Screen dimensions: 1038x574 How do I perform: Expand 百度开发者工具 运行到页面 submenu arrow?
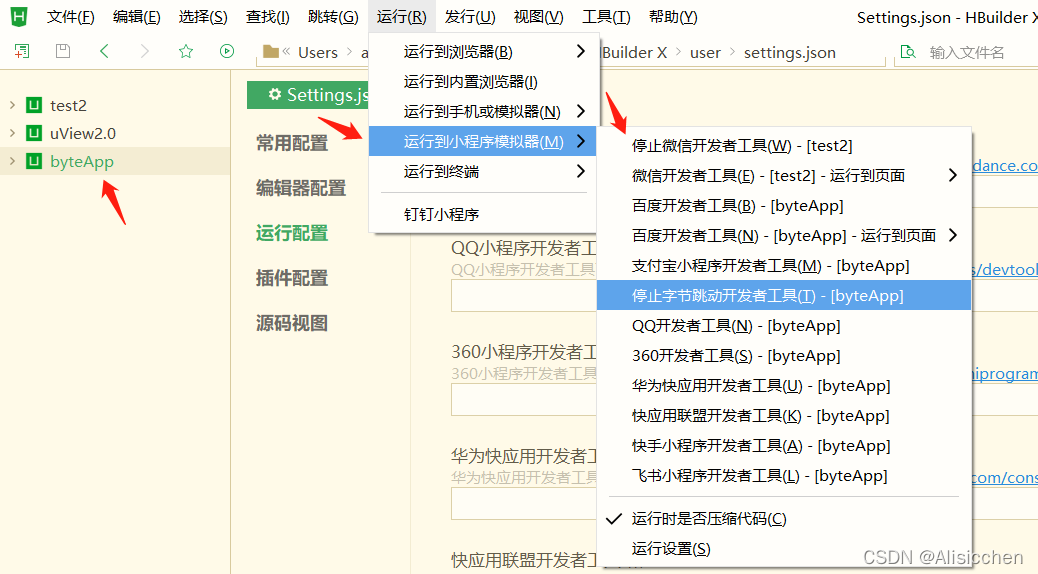click(x=953, y=235)
